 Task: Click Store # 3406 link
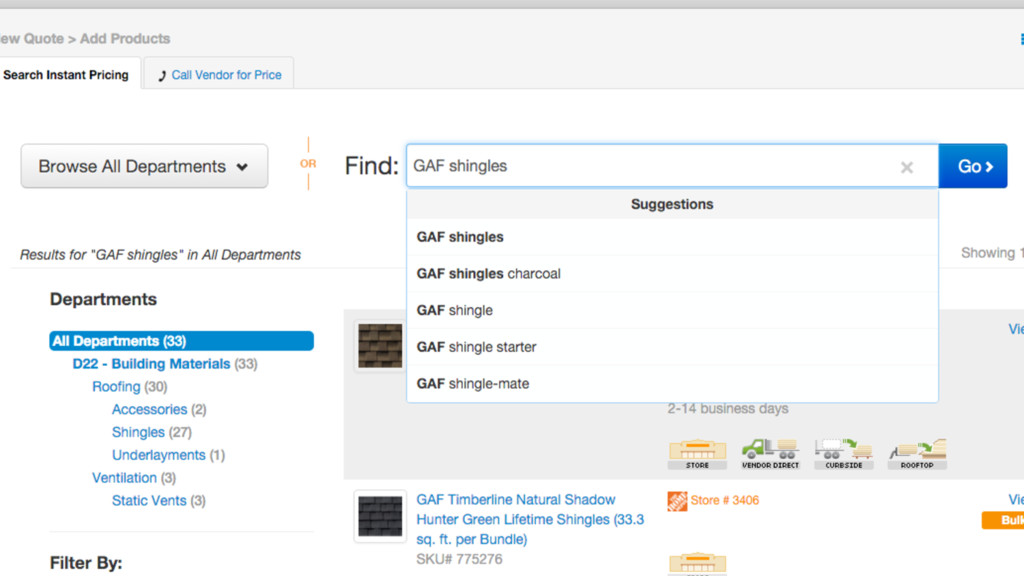pos(725,500)
